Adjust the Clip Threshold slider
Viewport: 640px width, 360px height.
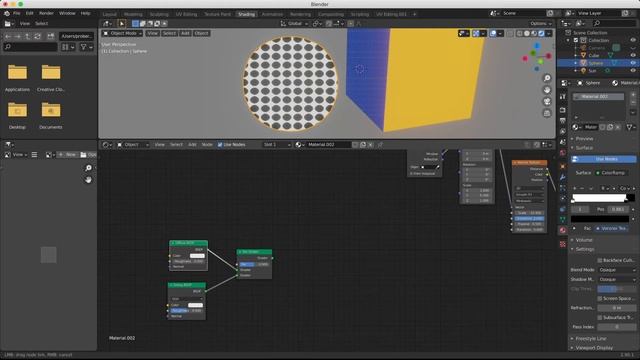617,289
